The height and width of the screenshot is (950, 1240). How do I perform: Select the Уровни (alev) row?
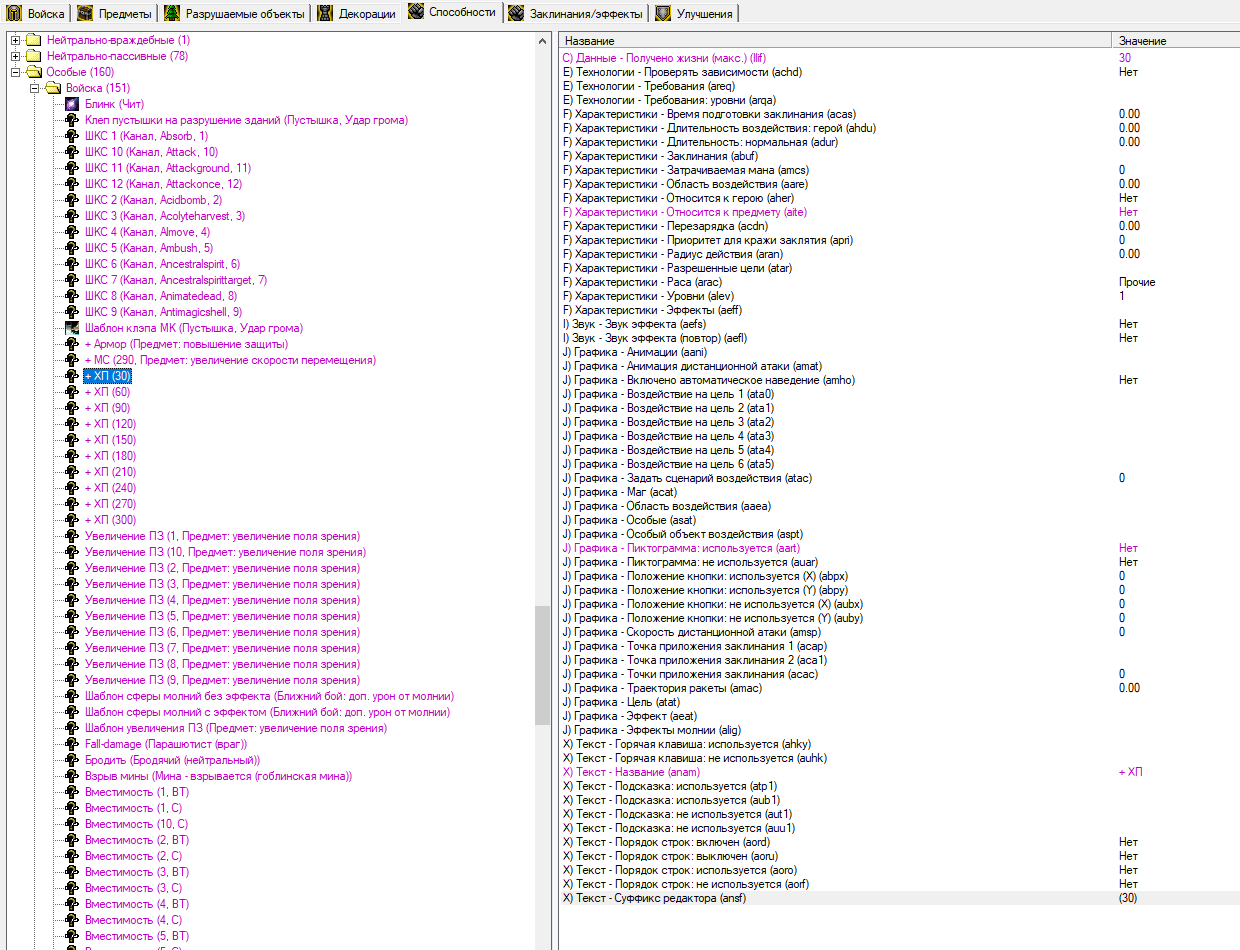tap(899, 296)
